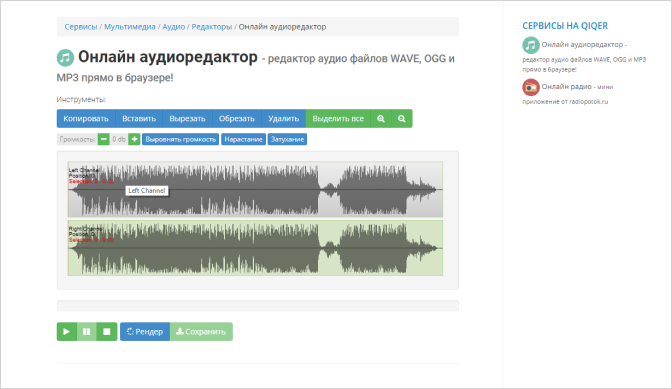Click the Онлайн аудиоредактор sidebar icon
Image resolution: width=672 pixels, height=389 pixels.
click(531, 45)
